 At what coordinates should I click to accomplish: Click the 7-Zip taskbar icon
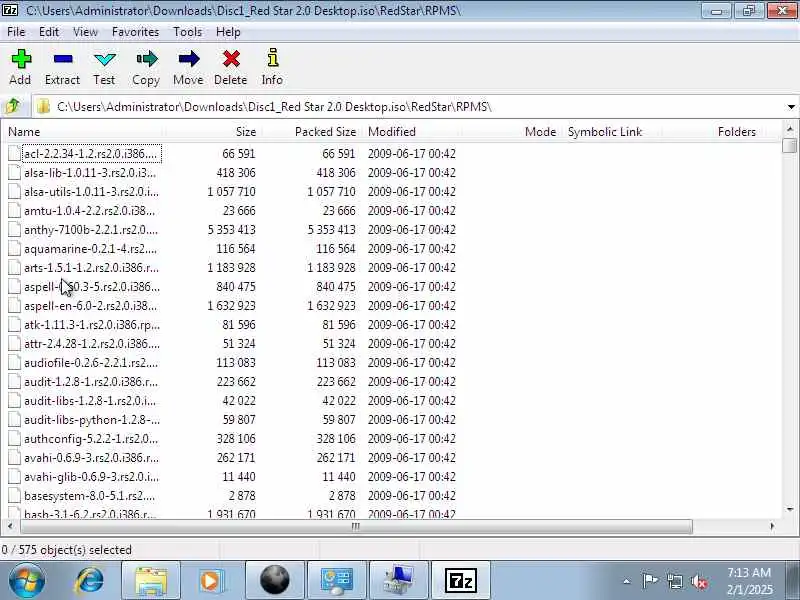point(461,581)
